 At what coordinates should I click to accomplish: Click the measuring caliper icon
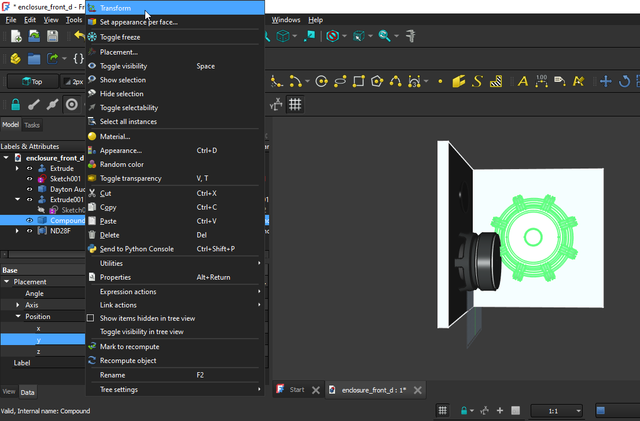pos(411,36)
